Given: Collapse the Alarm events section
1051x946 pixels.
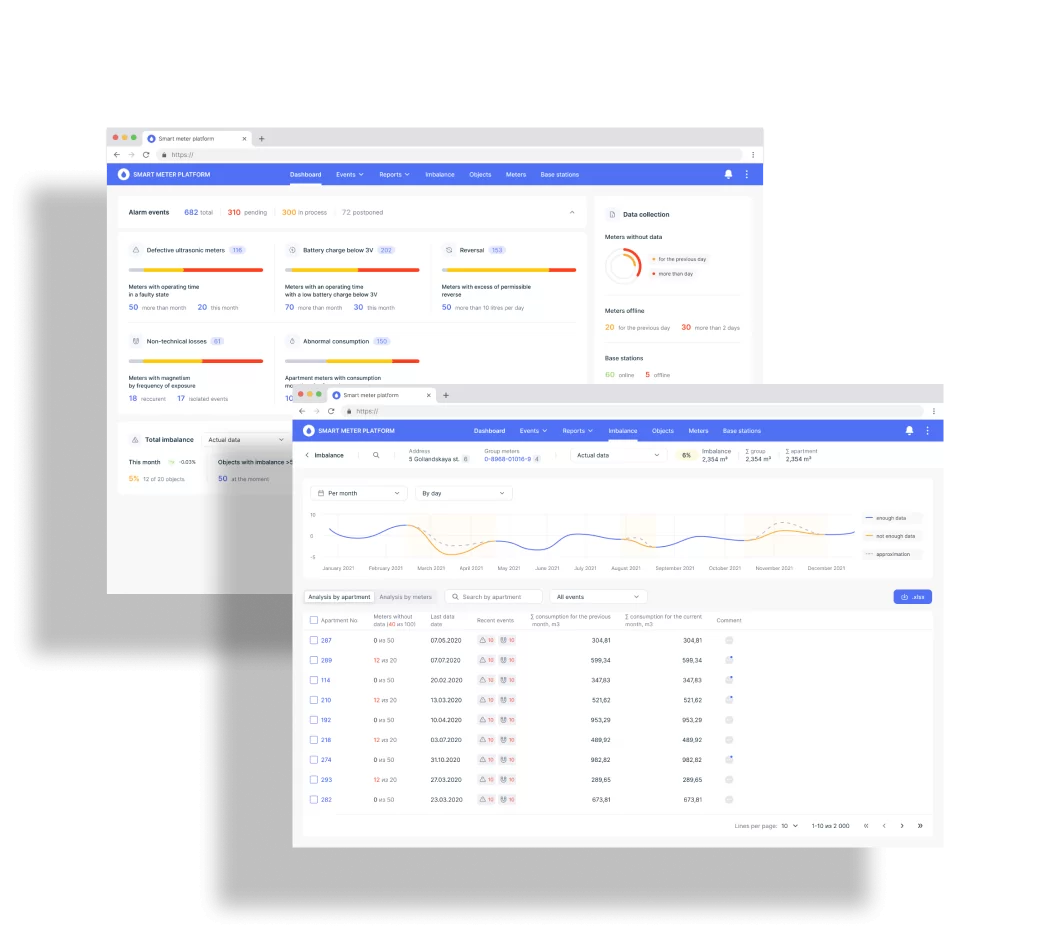Looking at the screenshot, I should click(x=572, y=212).
